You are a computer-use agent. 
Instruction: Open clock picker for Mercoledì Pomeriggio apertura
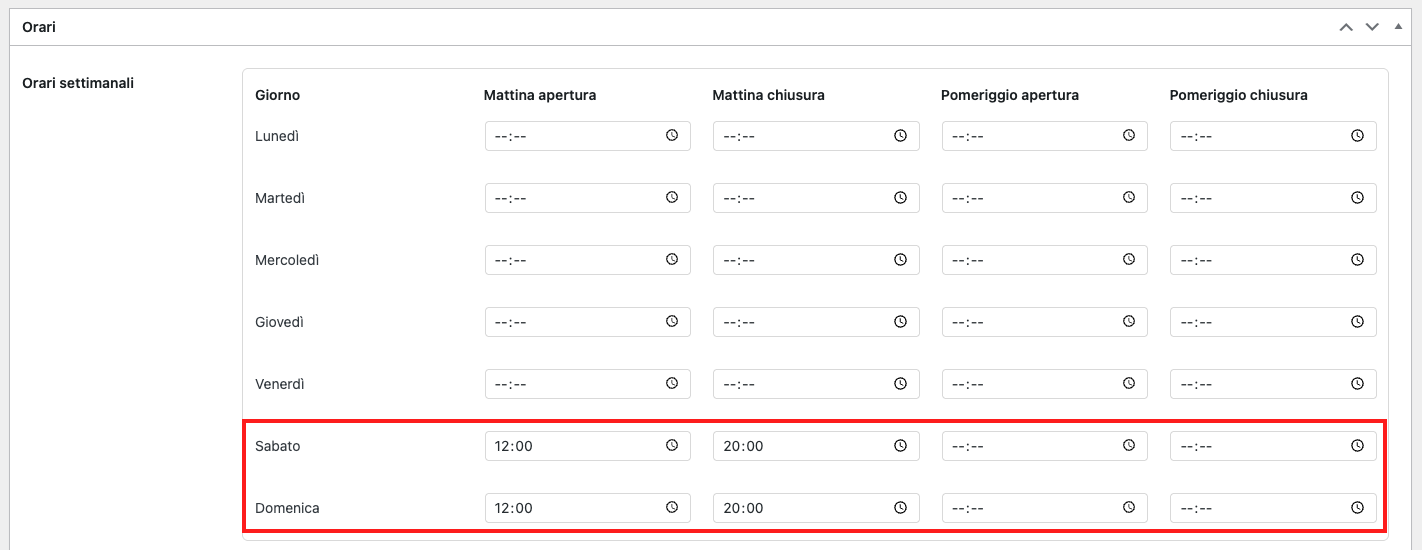[1129, 260]
